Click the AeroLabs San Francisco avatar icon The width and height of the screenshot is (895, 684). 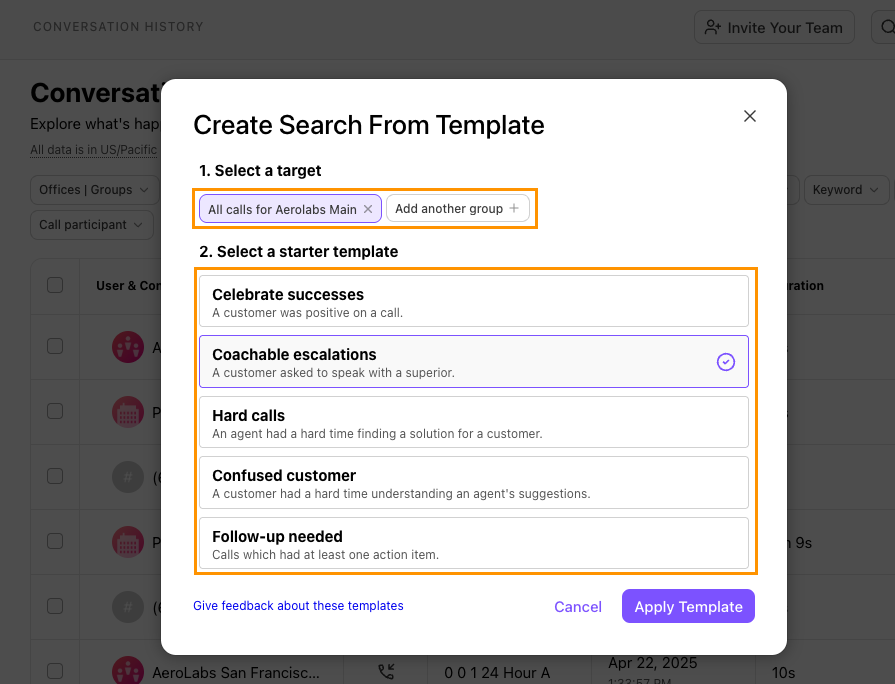(128, 671)
